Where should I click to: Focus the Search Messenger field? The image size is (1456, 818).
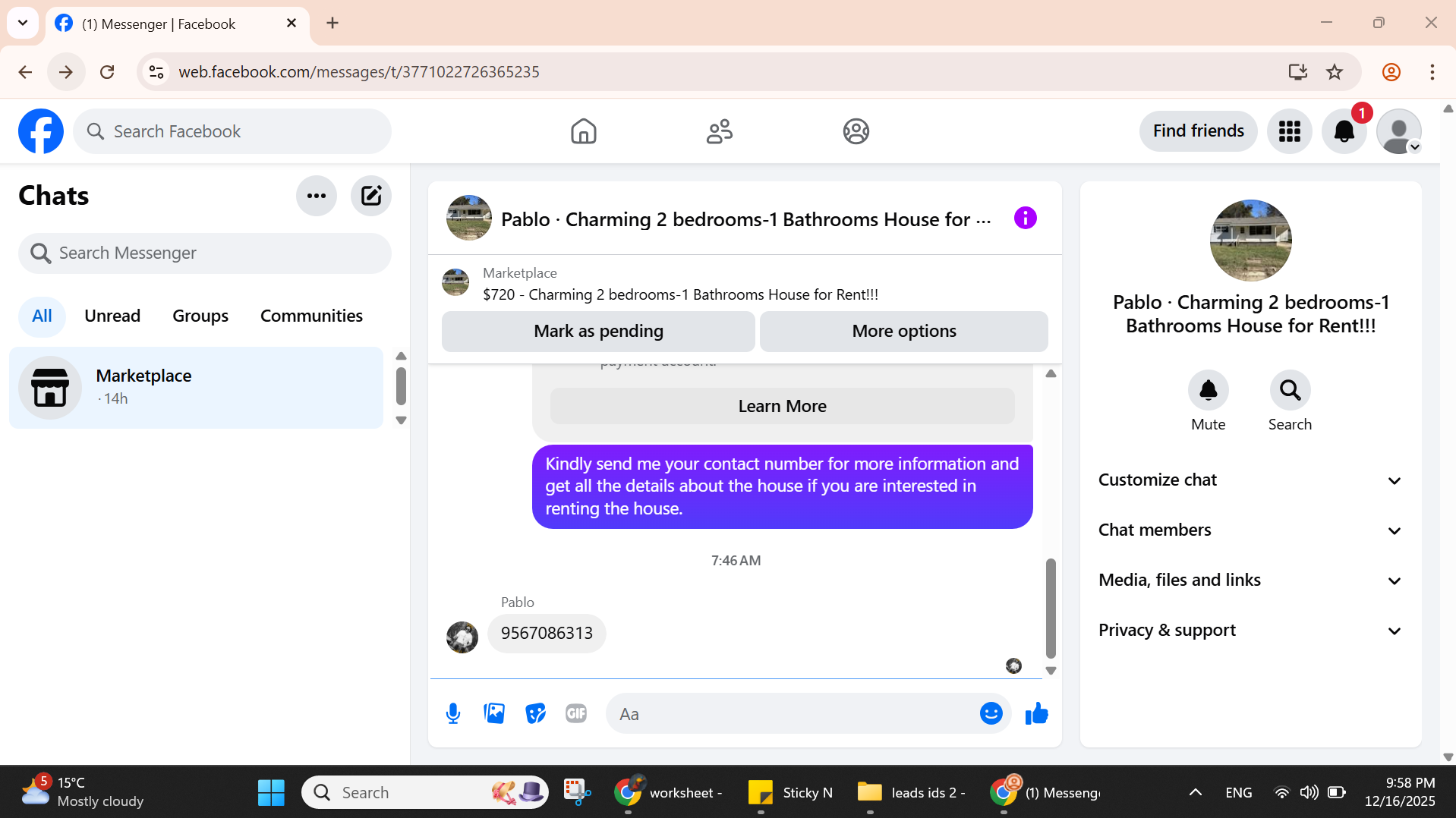click(205, 253)
